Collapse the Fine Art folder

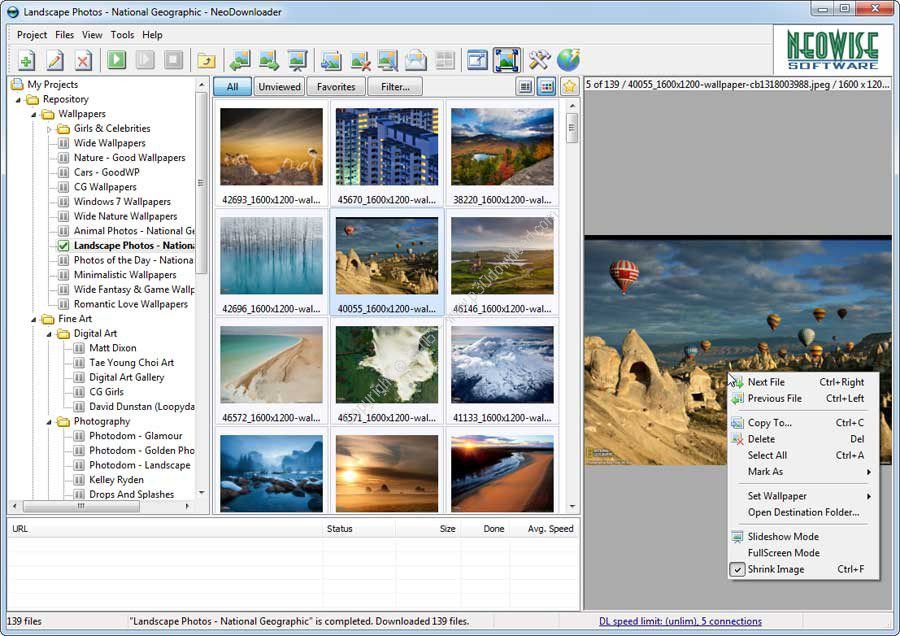coord(33,320)
